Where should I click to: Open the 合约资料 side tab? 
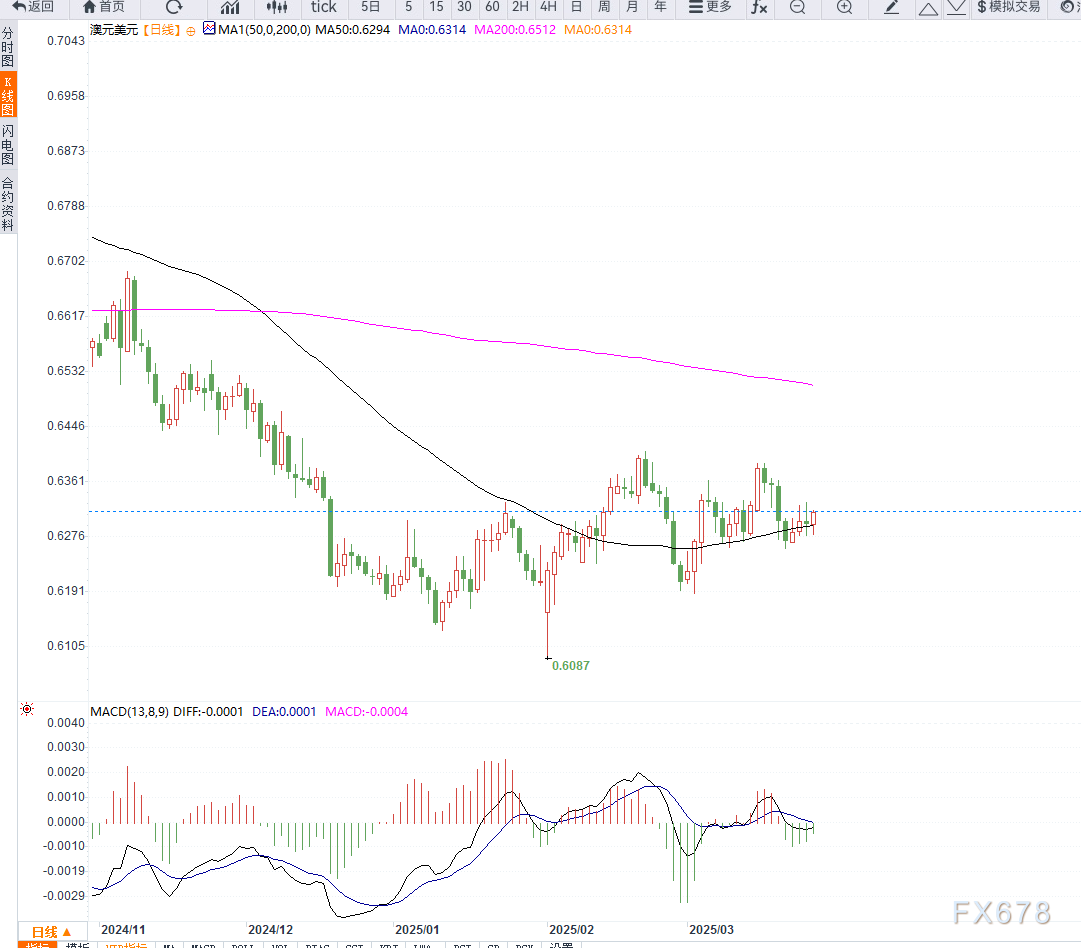click(8, 204)
